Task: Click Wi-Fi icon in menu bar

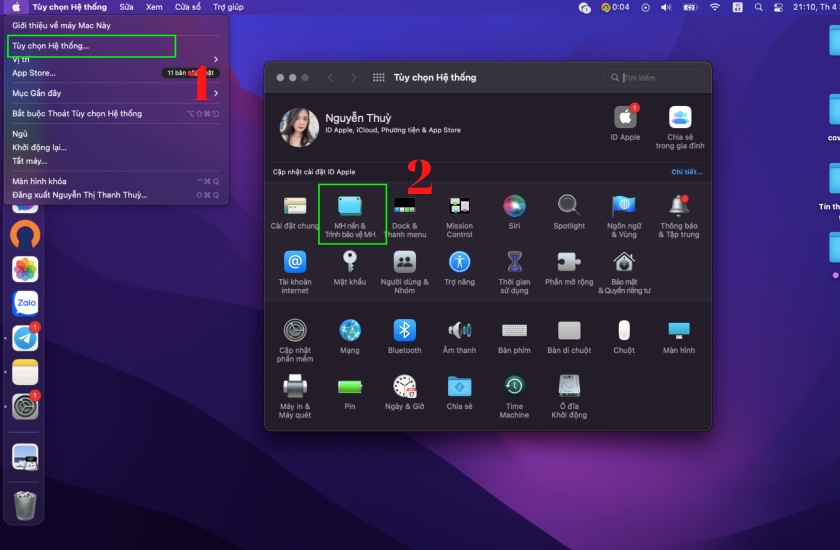Action: coord(715,7)
